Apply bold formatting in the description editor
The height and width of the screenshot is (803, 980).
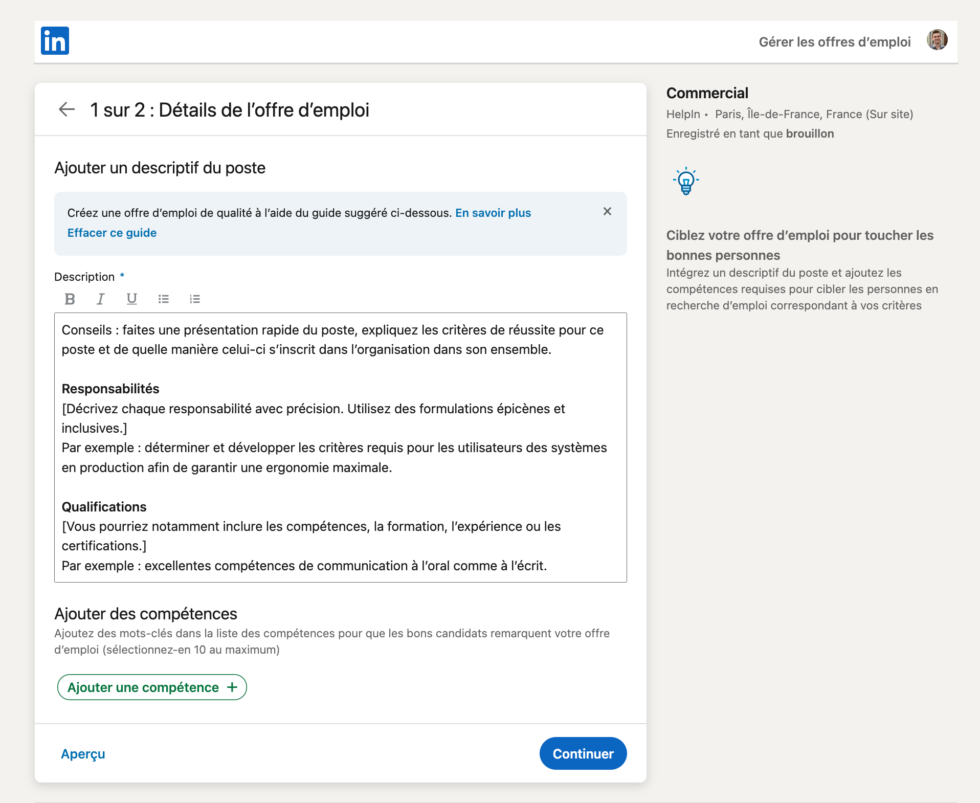(70, 298)
